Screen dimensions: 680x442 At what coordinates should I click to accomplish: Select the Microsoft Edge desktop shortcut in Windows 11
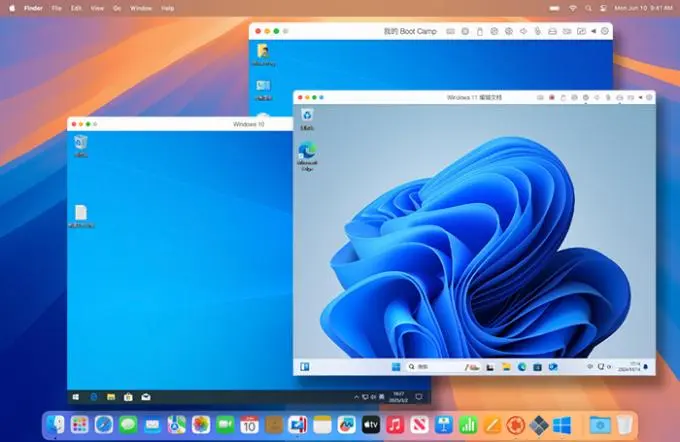[x=307, y=156]
